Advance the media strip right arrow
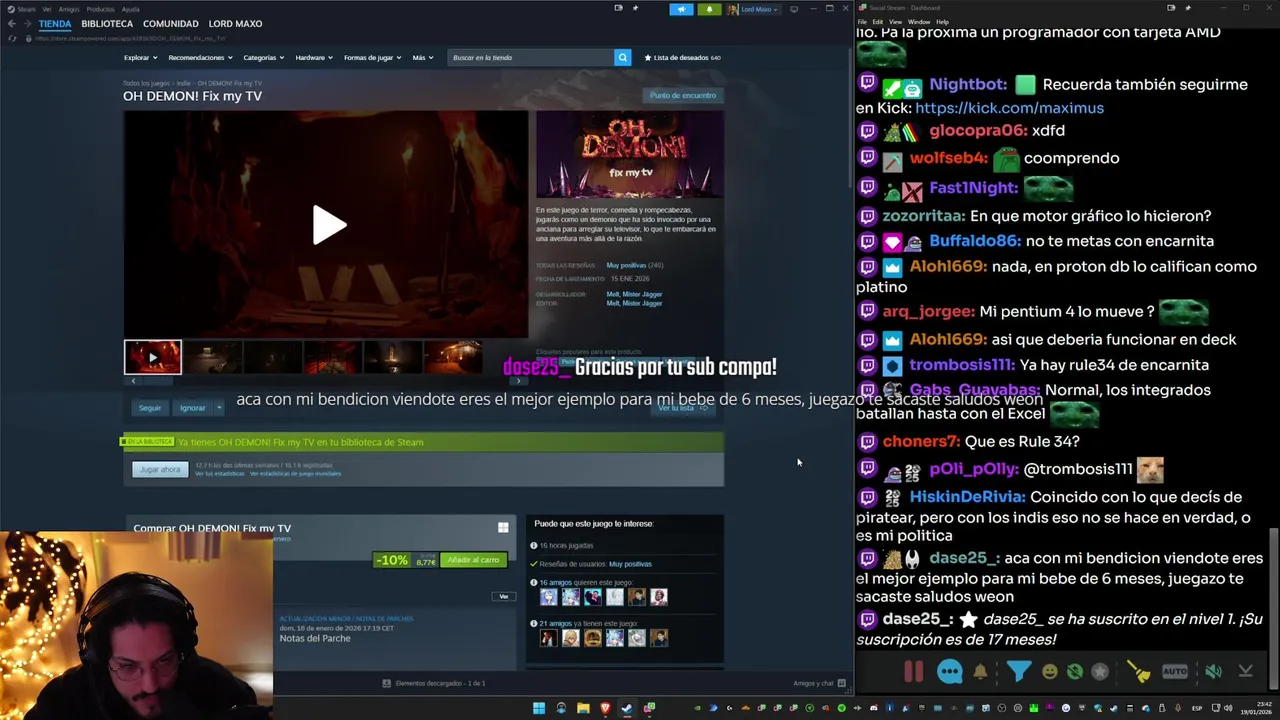The height and width of the screenshot is (720, 1280). click(x=517, y=381)
